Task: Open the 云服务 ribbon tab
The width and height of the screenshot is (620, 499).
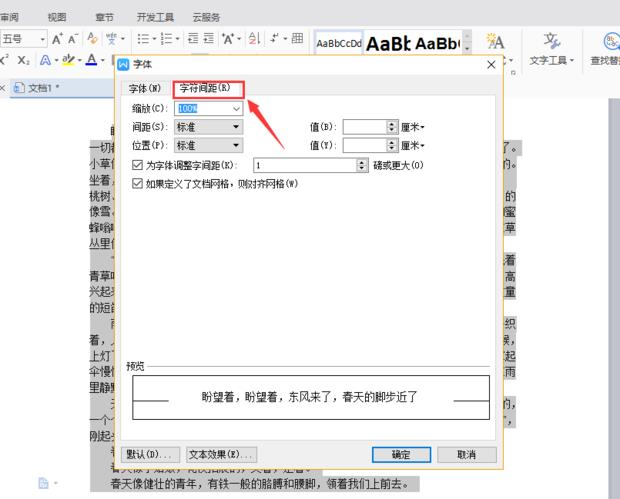Action: (x=206, y=17)
